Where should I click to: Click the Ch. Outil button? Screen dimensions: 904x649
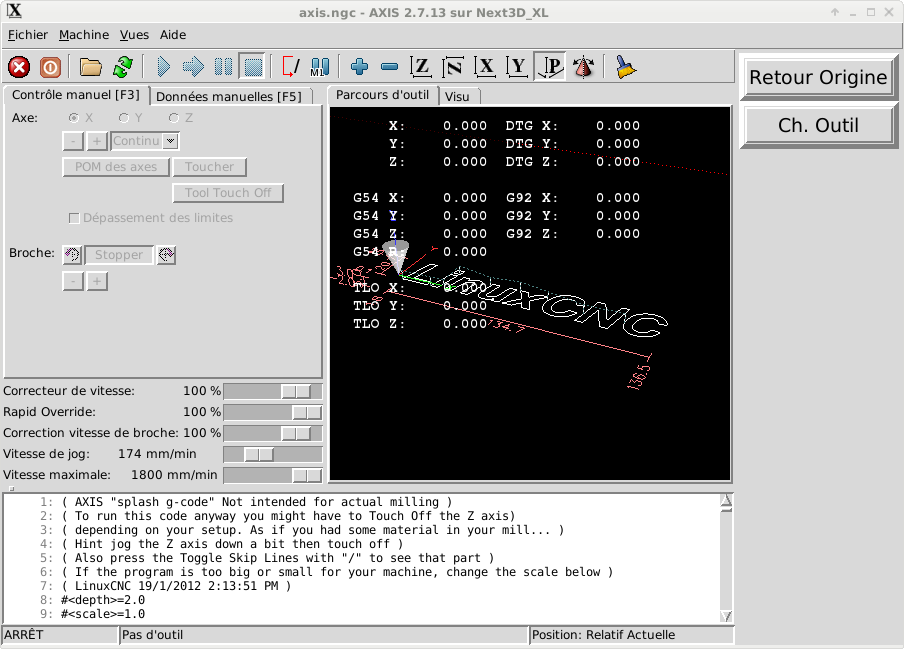[818, 125]
